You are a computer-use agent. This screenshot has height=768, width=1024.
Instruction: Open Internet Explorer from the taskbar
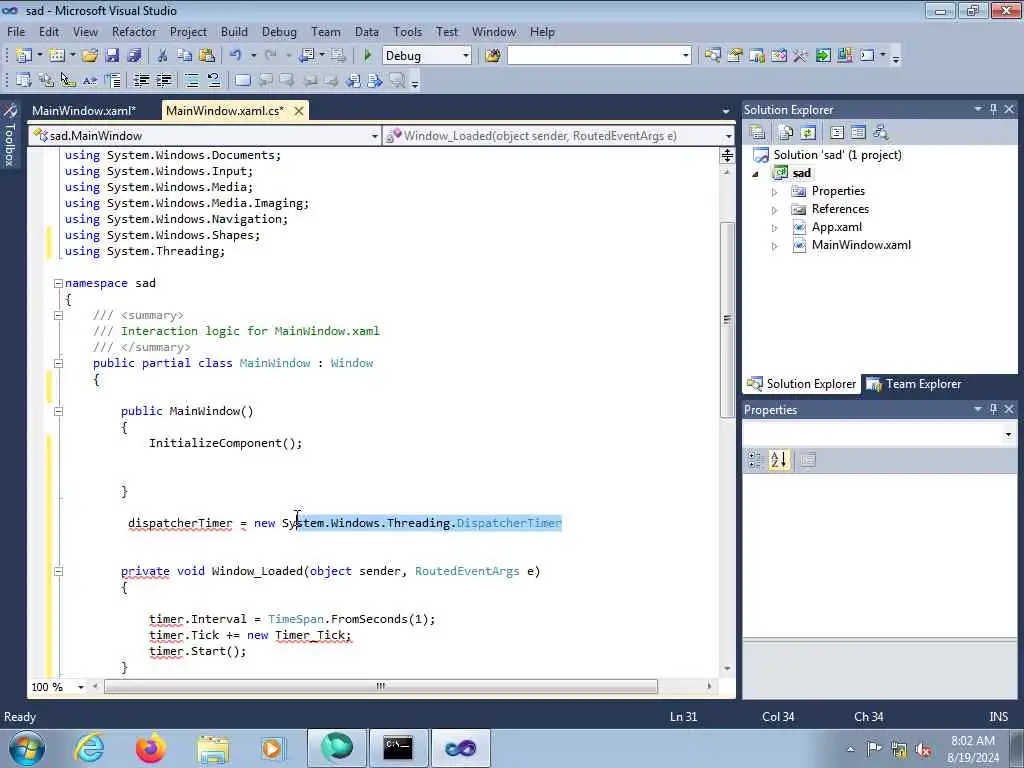[89, 748]
